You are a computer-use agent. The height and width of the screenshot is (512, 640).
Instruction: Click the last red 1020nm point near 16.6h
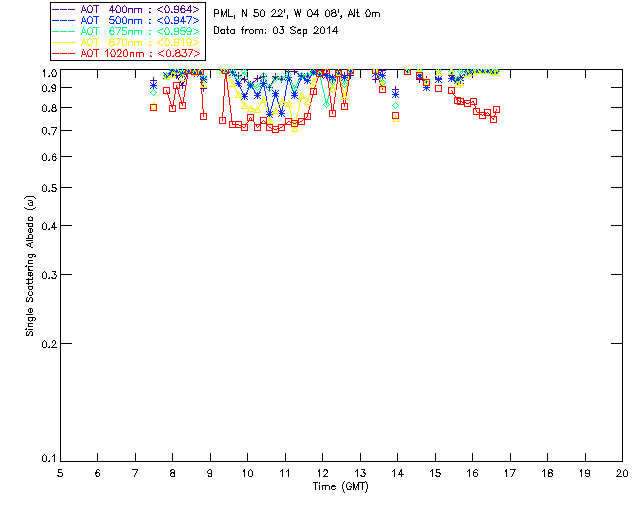[x=497, y=109]
